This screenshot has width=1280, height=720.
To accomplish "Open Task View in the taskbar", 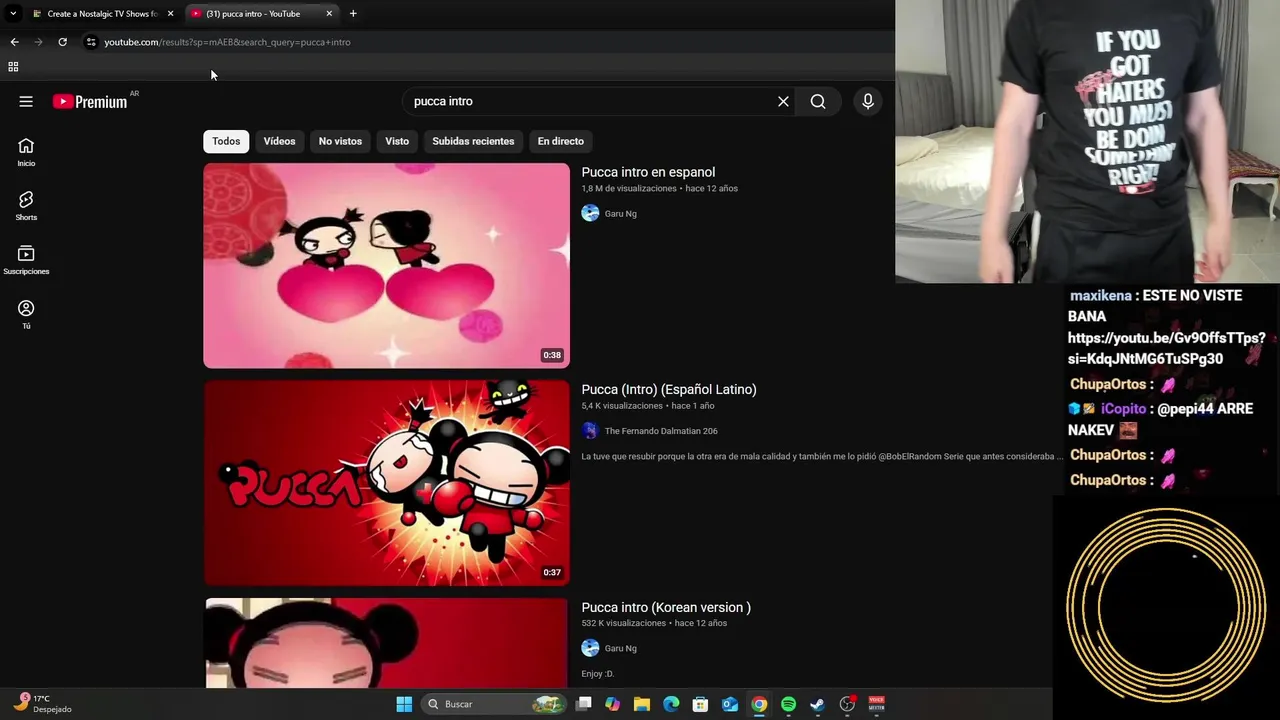I will point(584,704).
